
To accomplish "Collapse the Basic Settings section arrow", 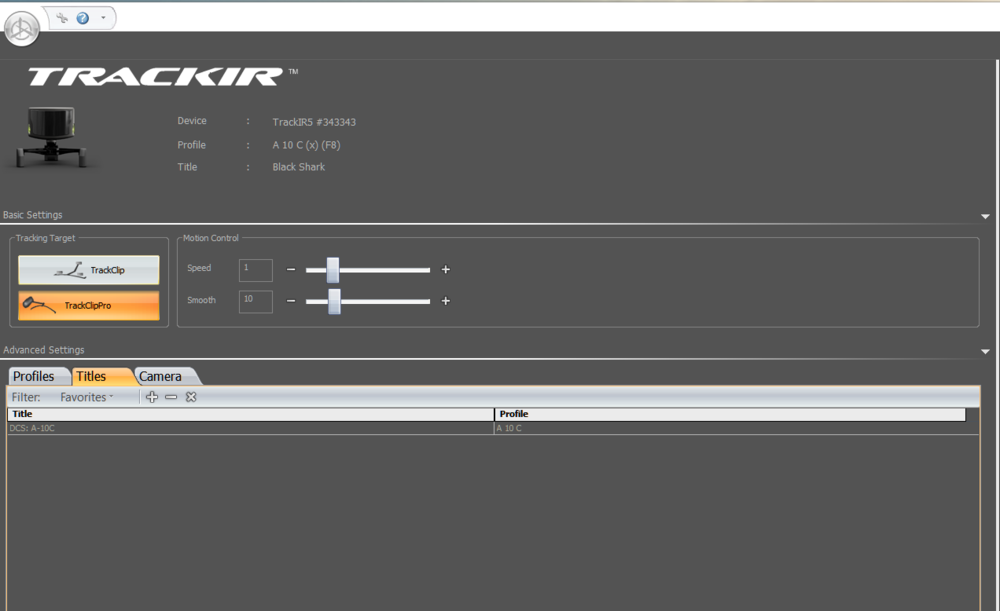I will tap(985, 217).
